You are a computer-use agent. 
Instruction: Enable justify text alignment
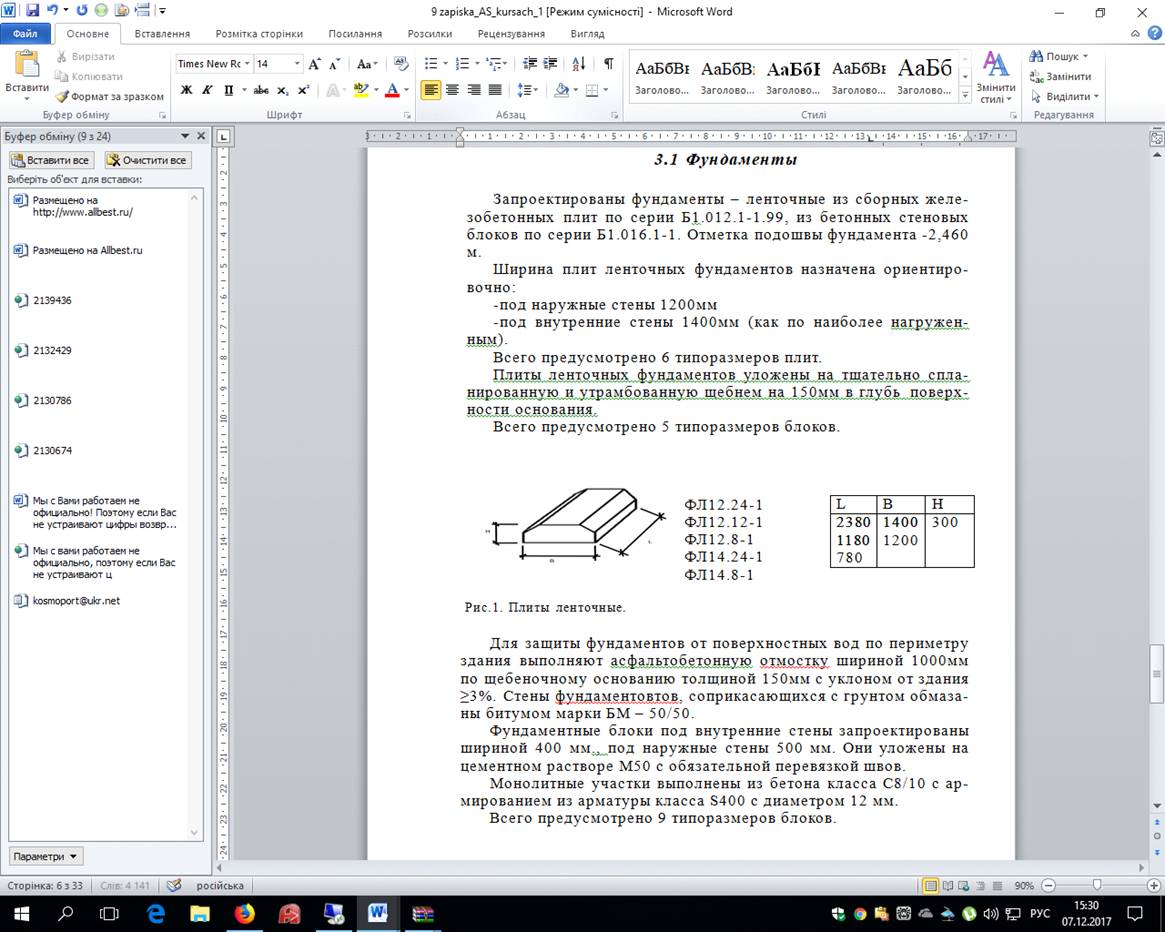[496, 90]
